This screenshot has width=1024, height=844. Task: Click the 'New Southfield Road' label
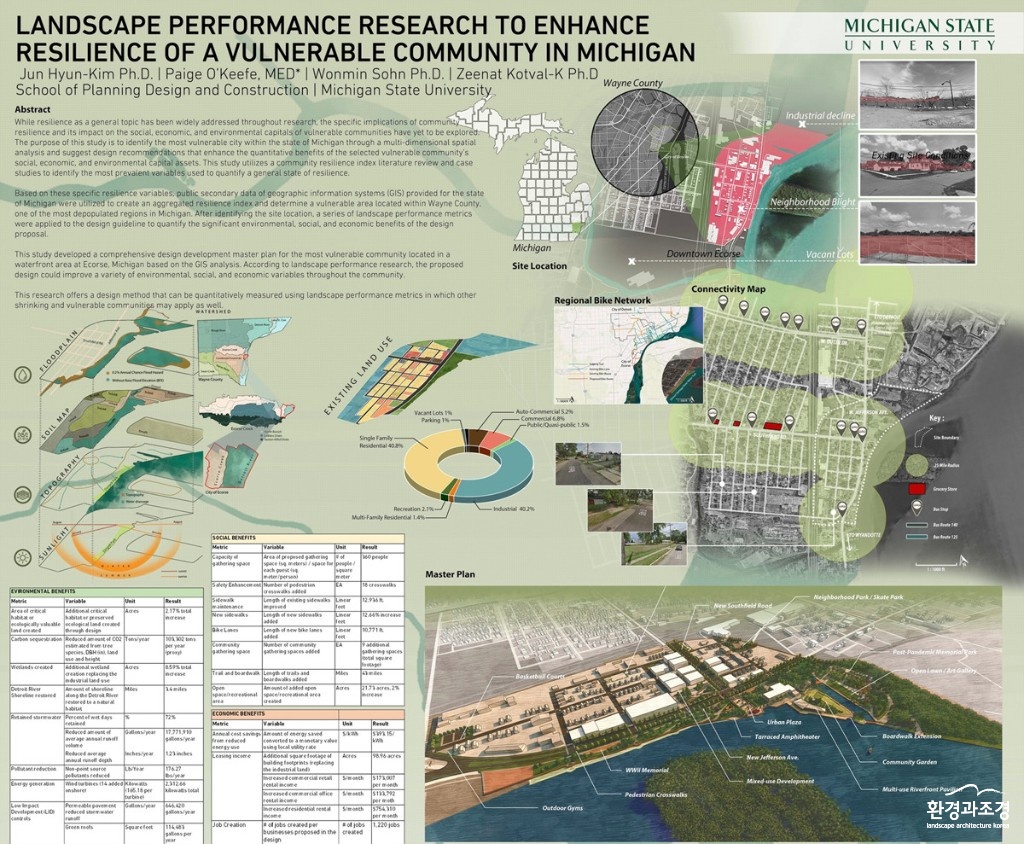(x=743, y=606)
